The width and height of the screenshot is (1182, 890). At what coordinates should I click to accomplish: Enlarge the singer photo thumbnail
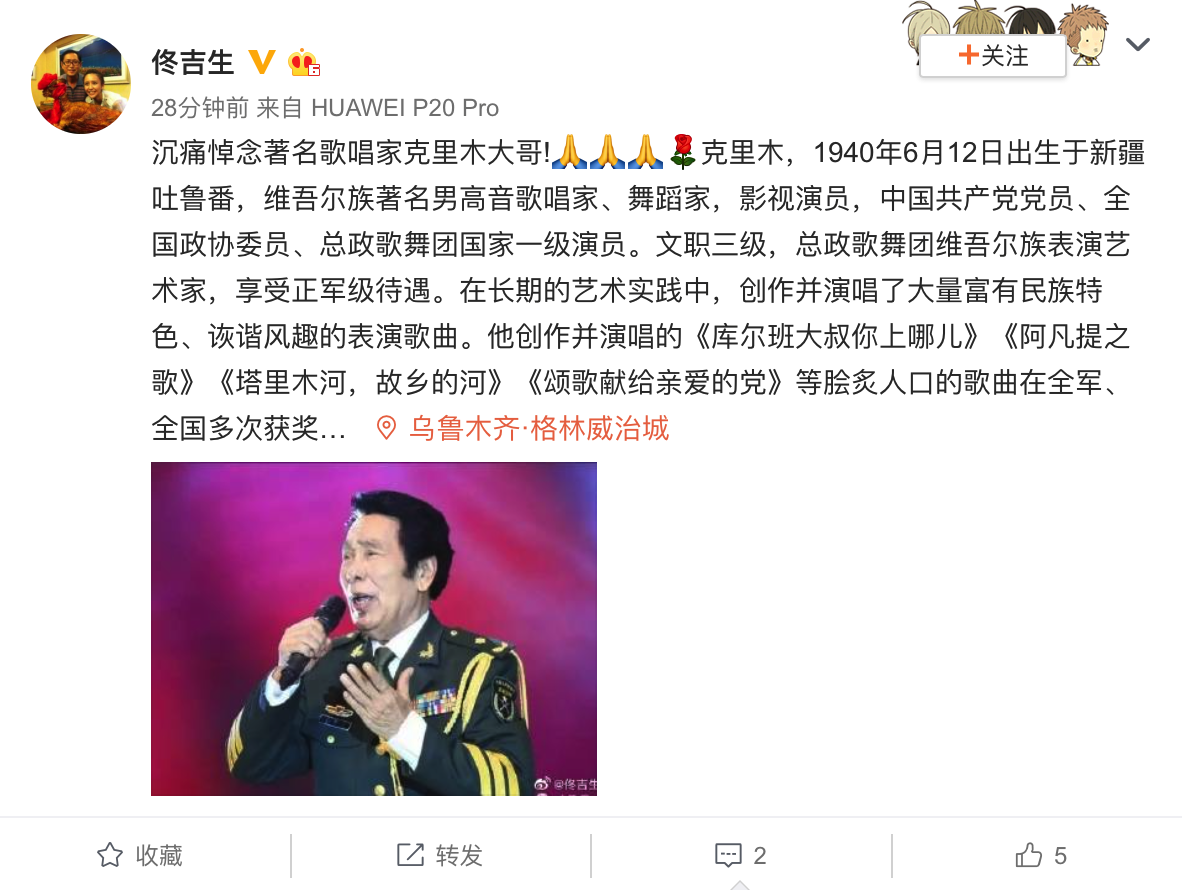click(x=374, y=629)
